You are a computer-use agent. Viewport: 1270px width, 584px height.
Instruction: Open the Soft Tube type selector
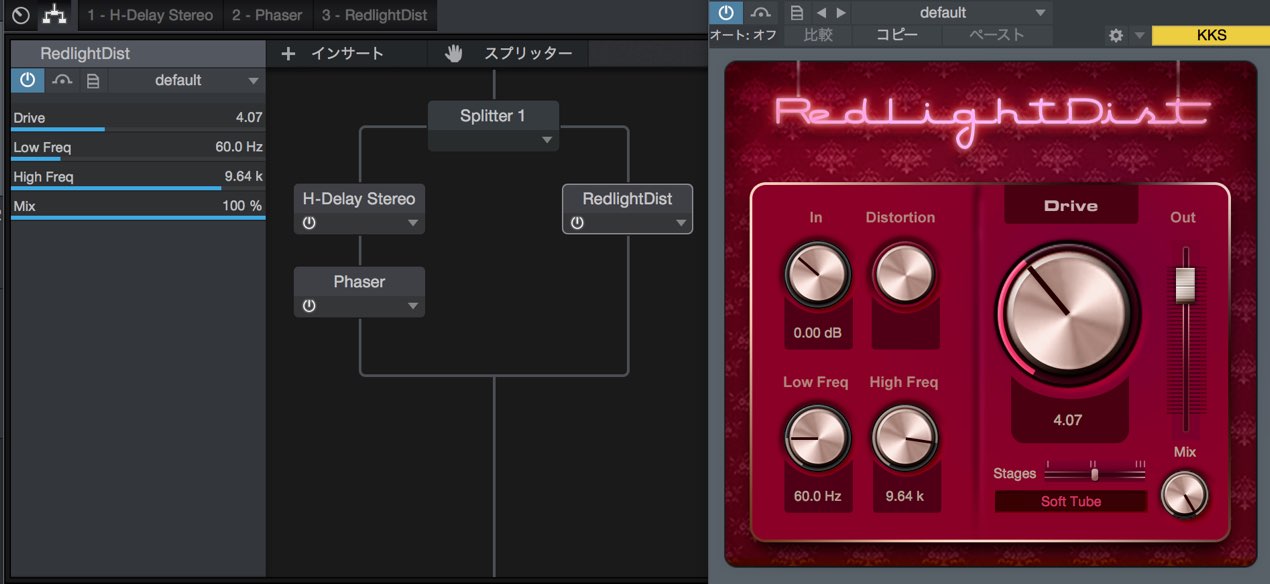pos(1070,502)
